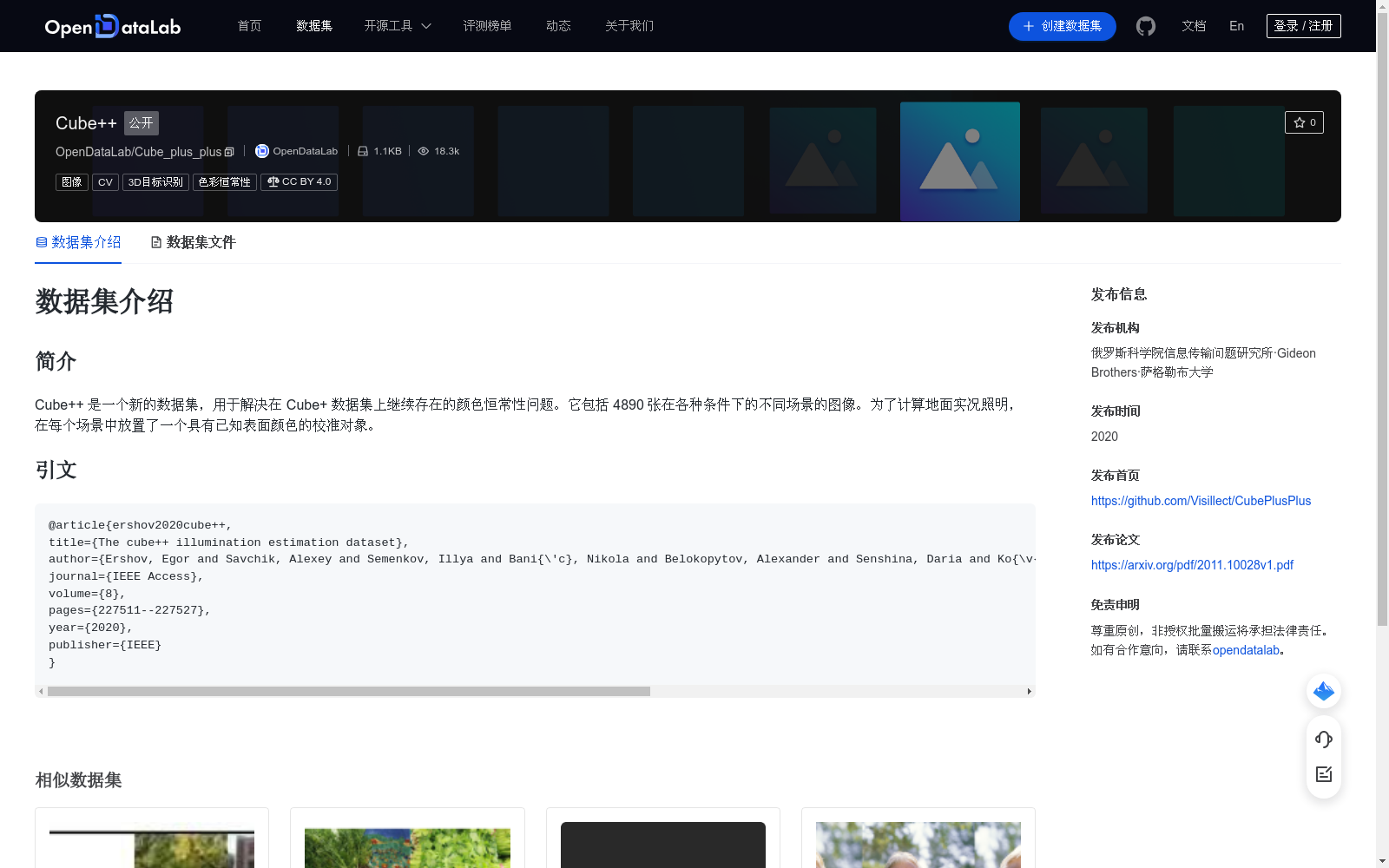
Task: Click the 2020 publish year text
Action: (x=1104, y=437)
